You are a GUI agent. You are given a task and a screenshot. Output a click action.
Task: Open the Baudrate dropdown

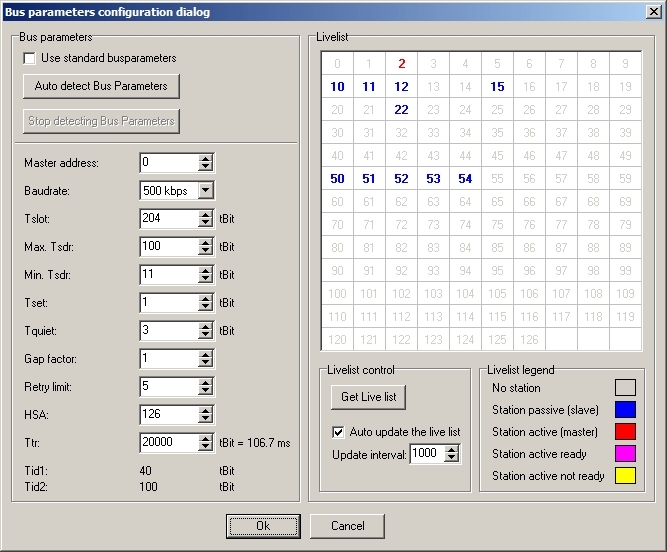[x=205, y=191]
